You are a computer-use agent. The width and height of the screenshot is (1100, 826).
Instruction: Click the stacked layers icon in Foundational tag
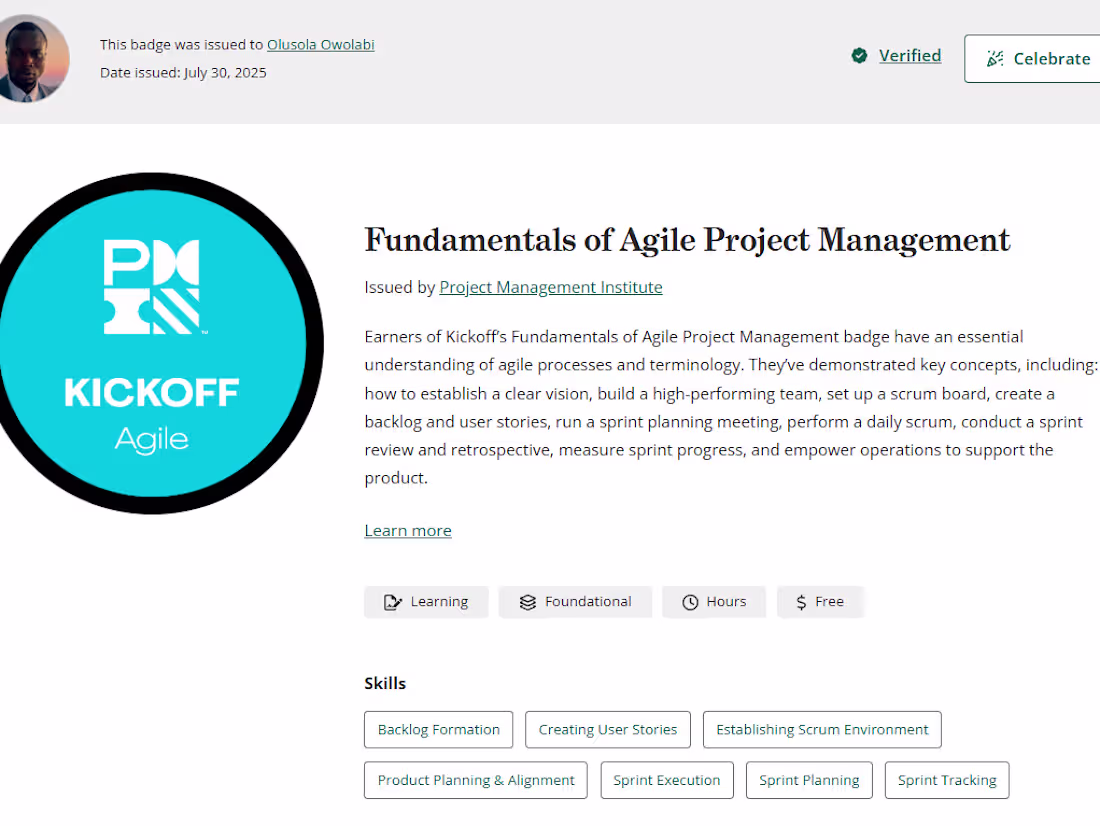click(x=527, y=601)
